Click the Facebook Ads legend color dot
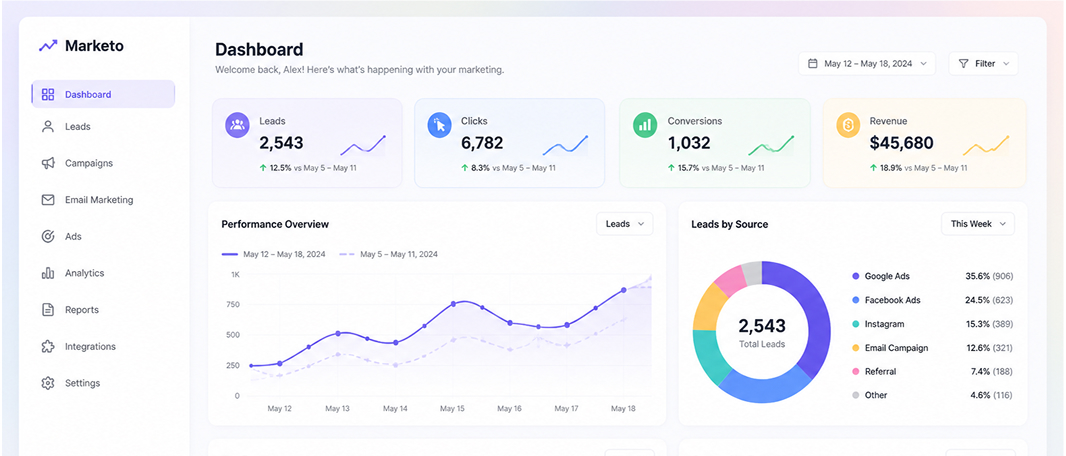Viewport: 1066px width, 456px height. (x=855, y=300)
